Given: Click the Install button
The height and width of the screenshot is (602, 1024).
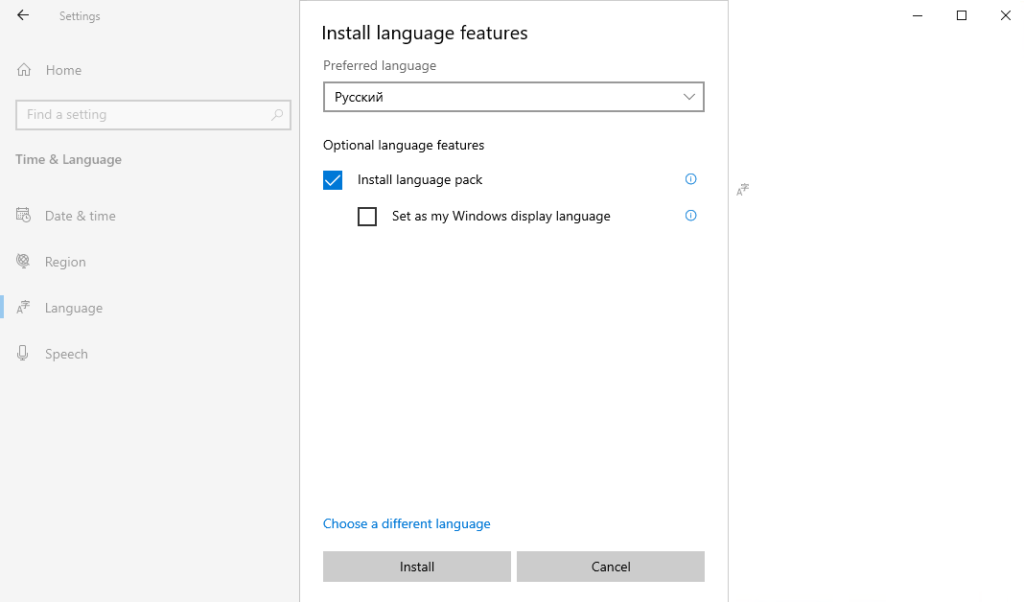Looking at the screenshot, I should pos(417,566).
